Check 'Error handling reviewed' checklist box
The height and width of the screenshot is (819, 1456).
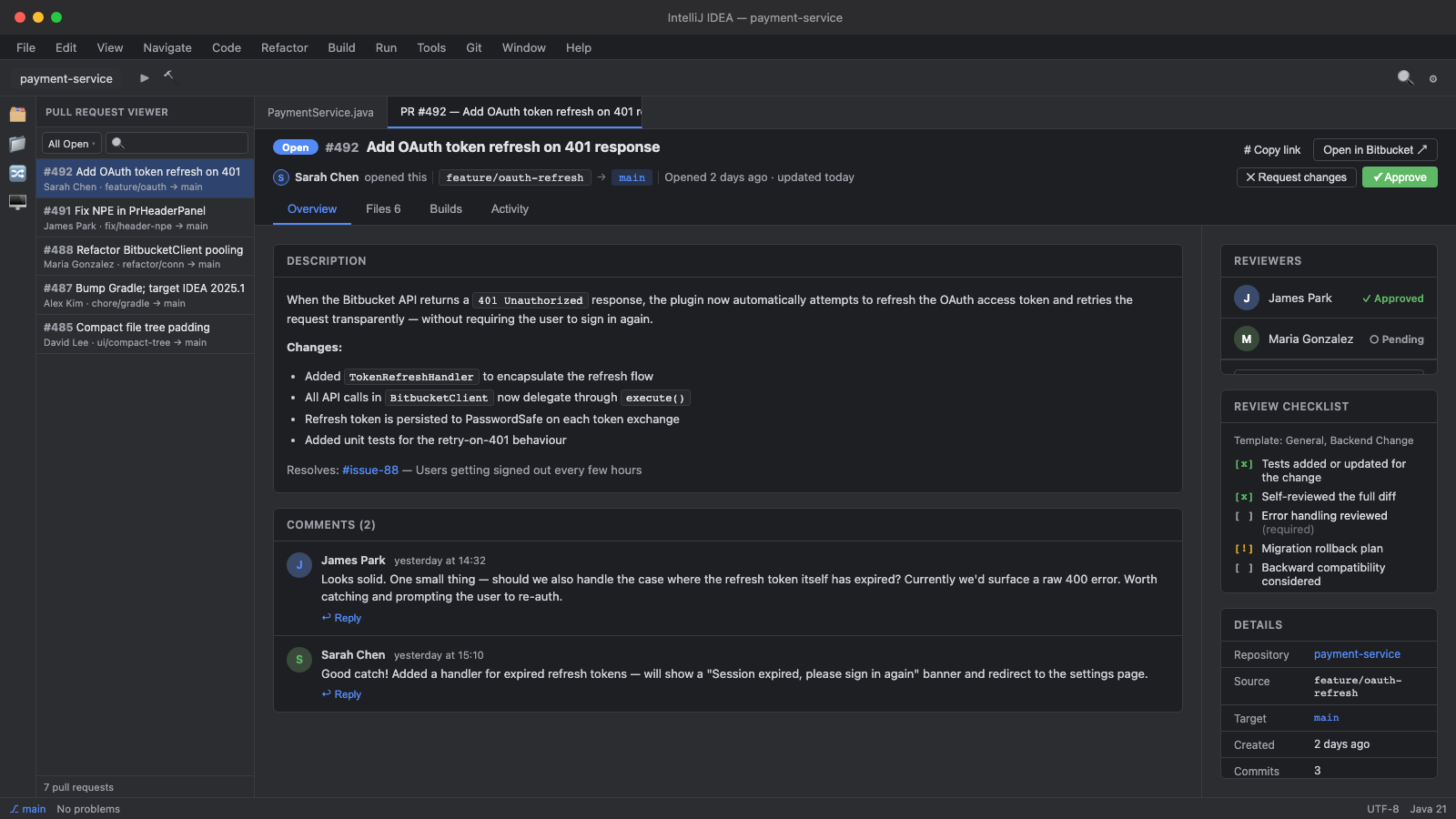click(1244, 516)
